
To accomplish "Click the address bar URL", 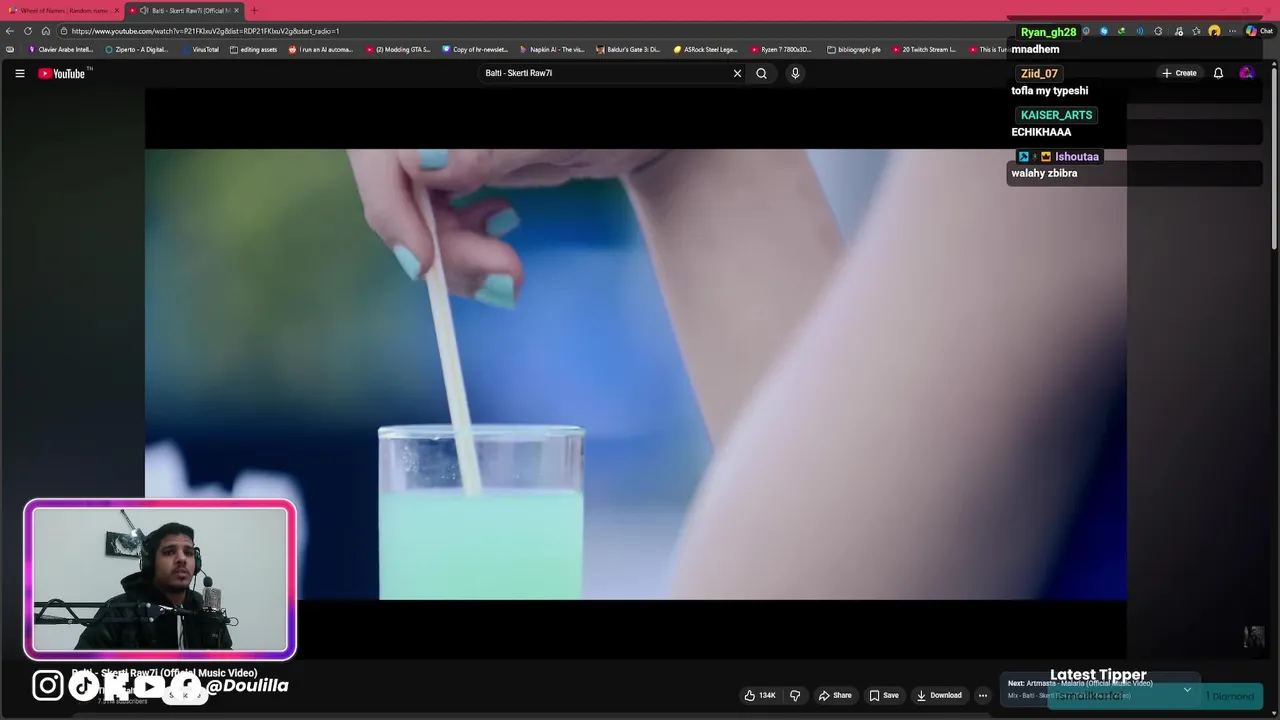I will point(205,31).
